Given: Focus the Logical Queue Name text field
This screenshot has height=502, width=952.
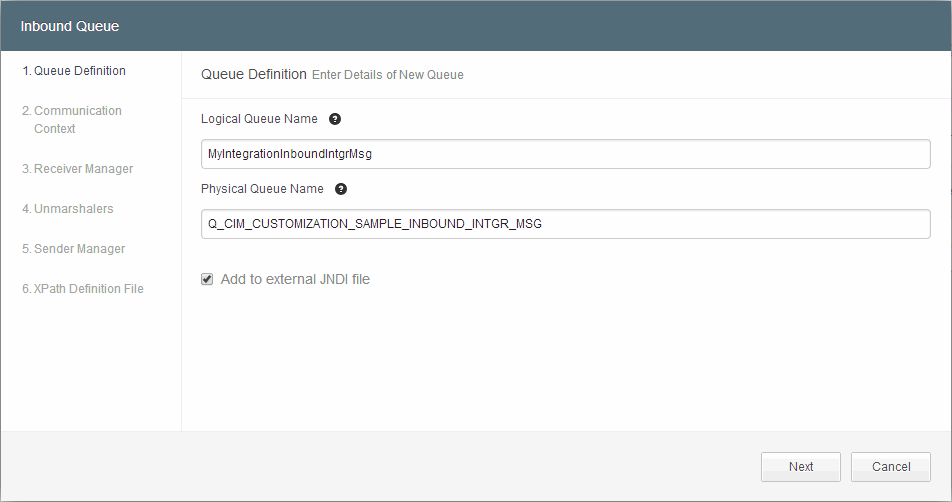Looking at the screenshot, I should pos(565,154).
